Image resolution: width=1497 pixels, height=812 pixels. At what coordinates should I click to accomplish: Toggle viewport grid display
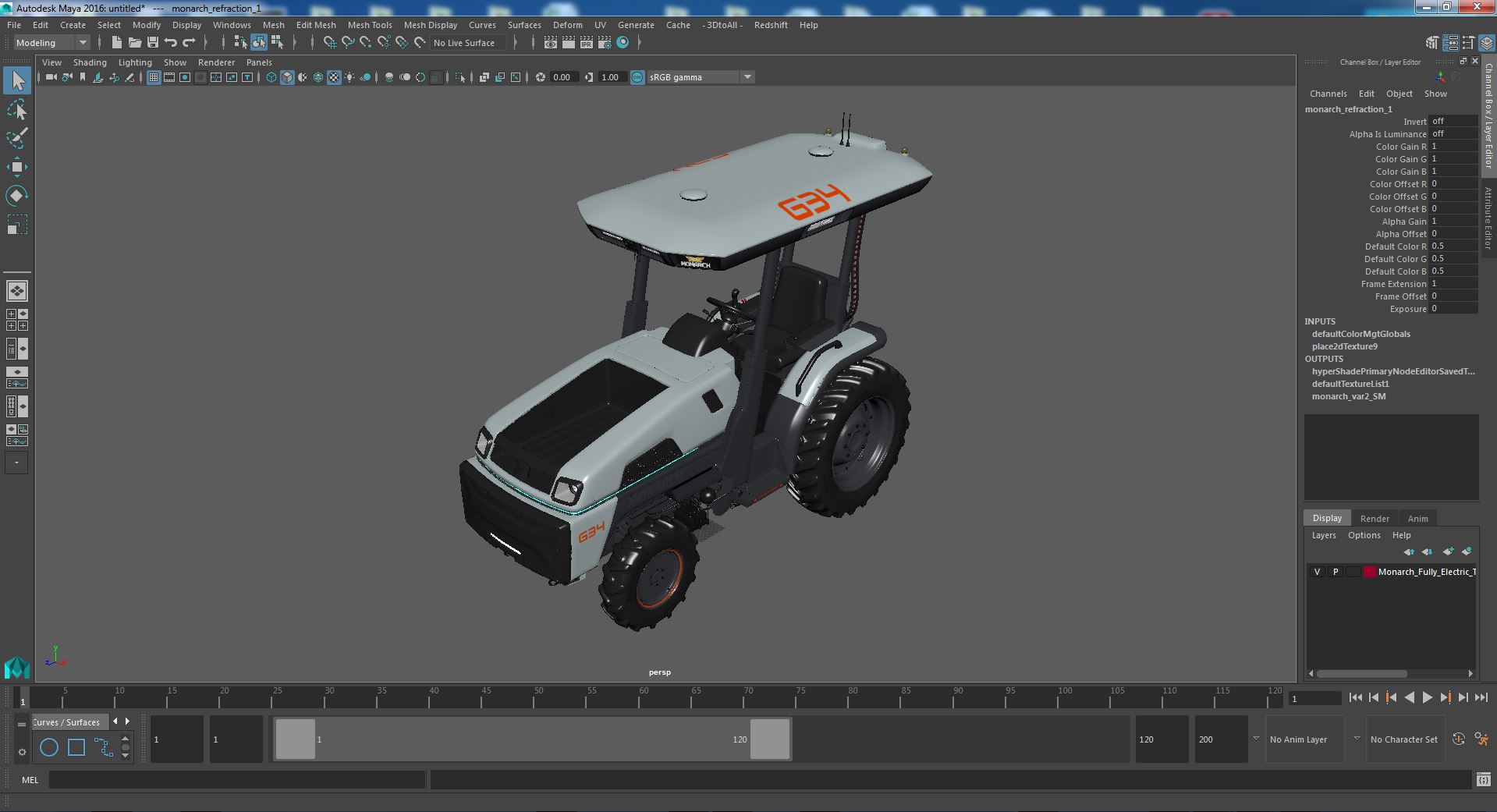(154, 77)
